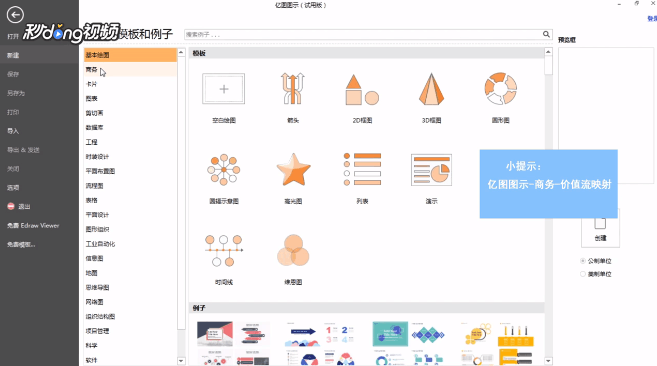Image resolution: width=657 pixels, height=366 pixels.
Task: Pick the 演示 presentation template icon
Action: pyautogui.click(x=431, y=170)
